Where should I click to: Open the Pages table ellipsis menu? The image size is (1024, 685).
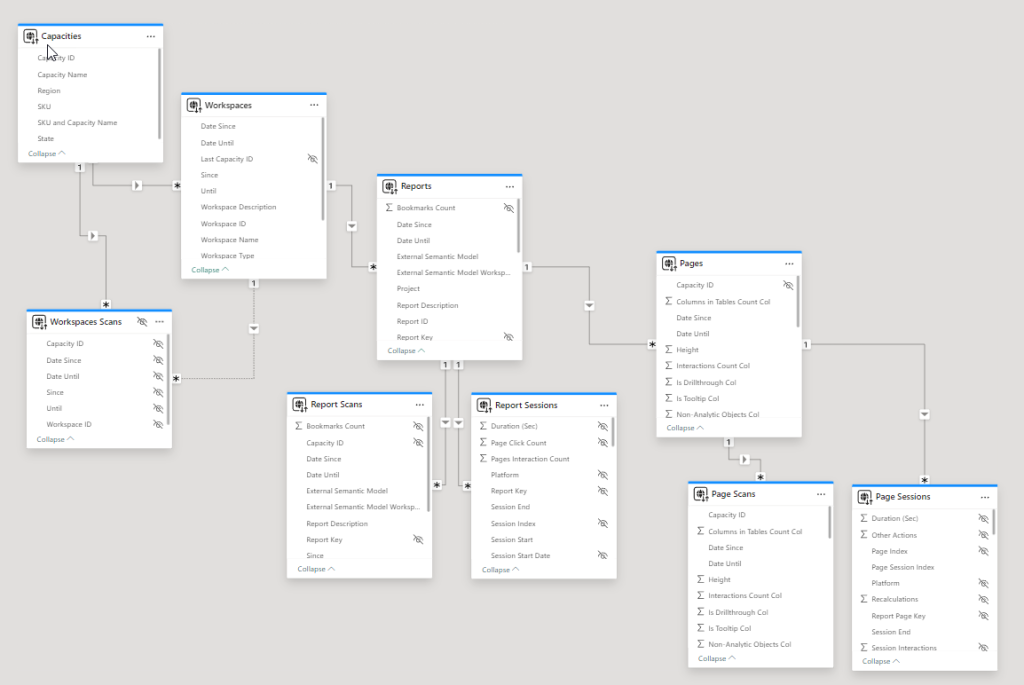click(x=789, y=264)
